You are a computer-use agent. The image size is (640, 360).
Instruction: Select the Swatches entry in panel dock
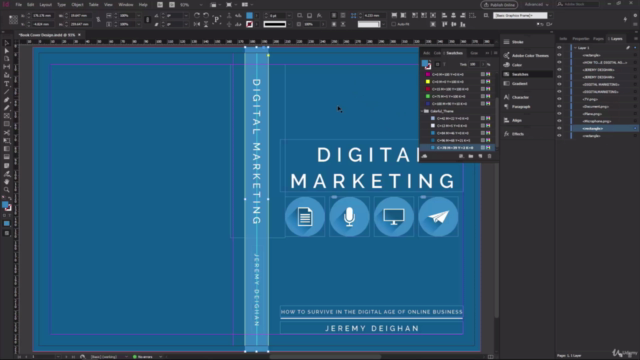point(527,74)
